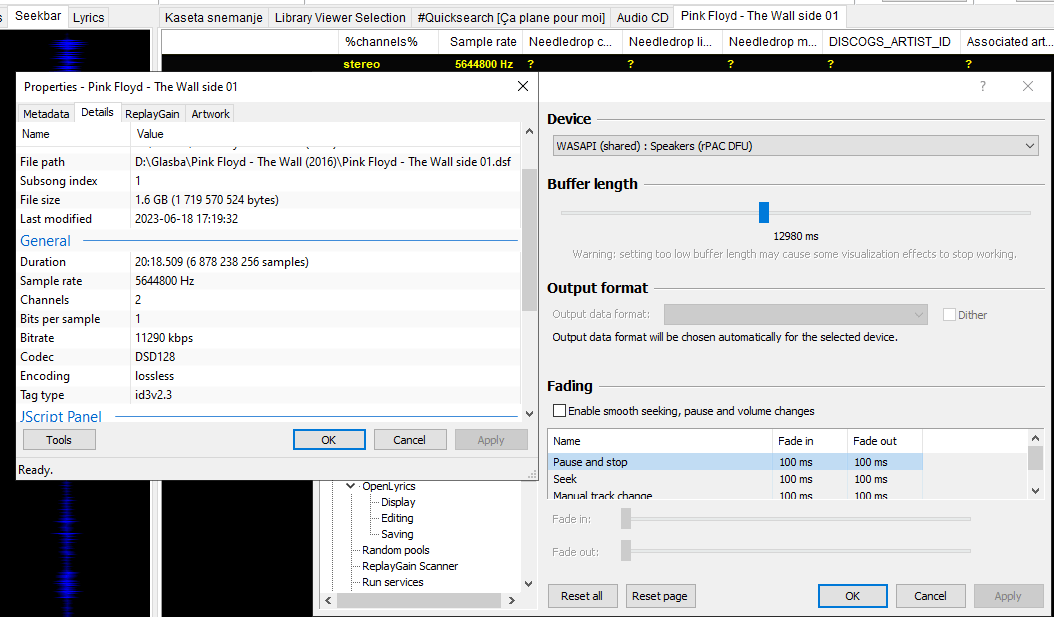Select the Manual track change row
Image resolution: width=1054 pixels, height=617 pixels.
pos(736,494)
